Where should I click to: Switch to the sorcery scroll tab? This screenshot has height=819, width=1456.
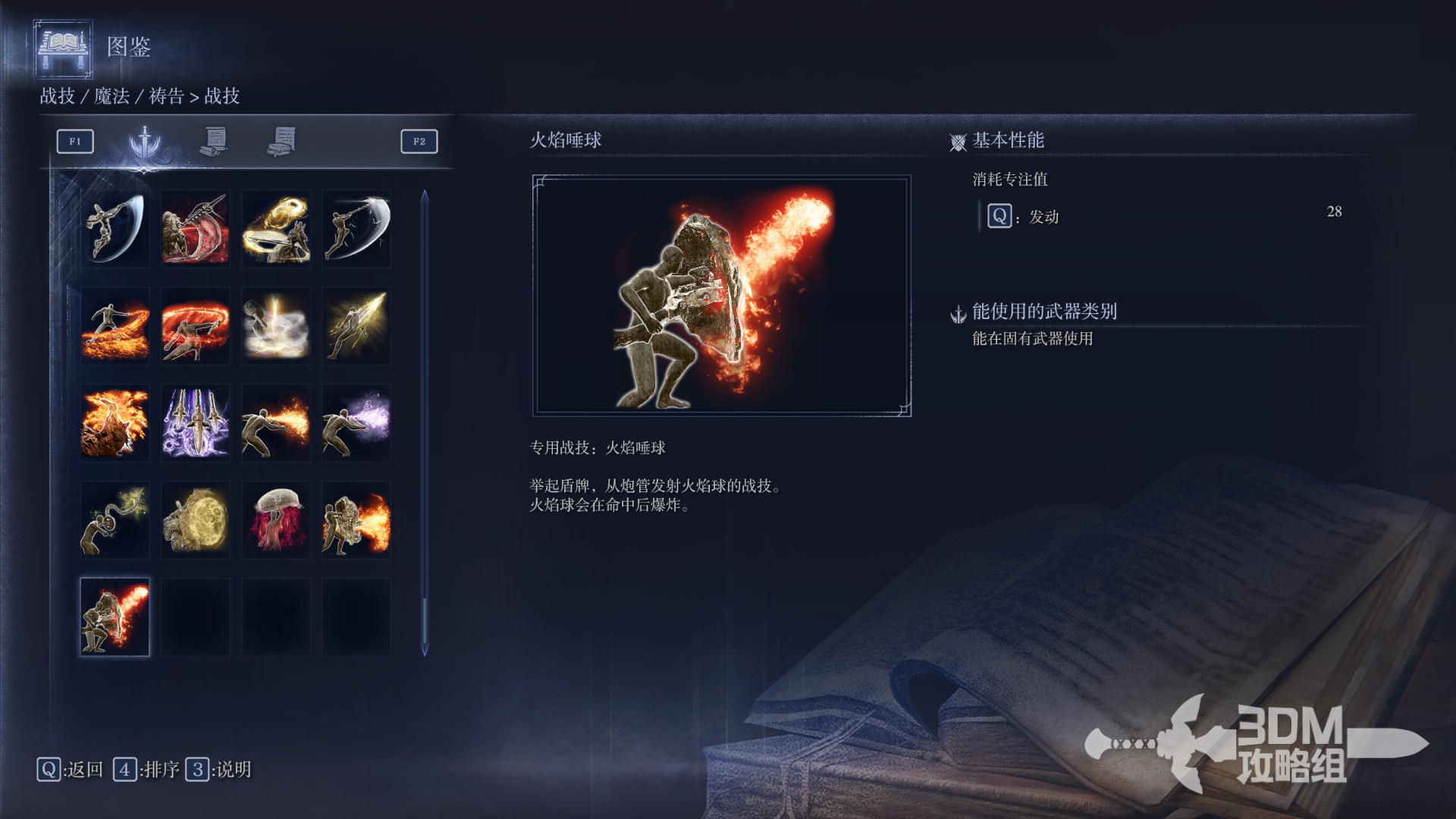pos(215,141)
